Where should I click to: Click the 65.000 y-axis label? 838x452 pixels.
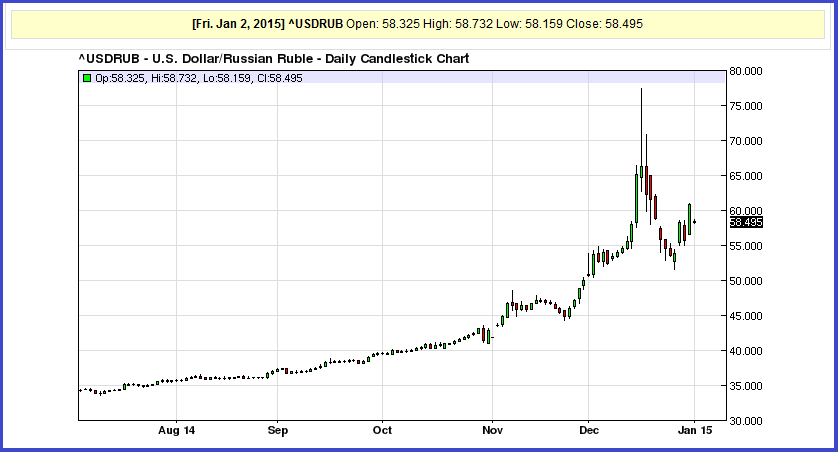[746, 176]
